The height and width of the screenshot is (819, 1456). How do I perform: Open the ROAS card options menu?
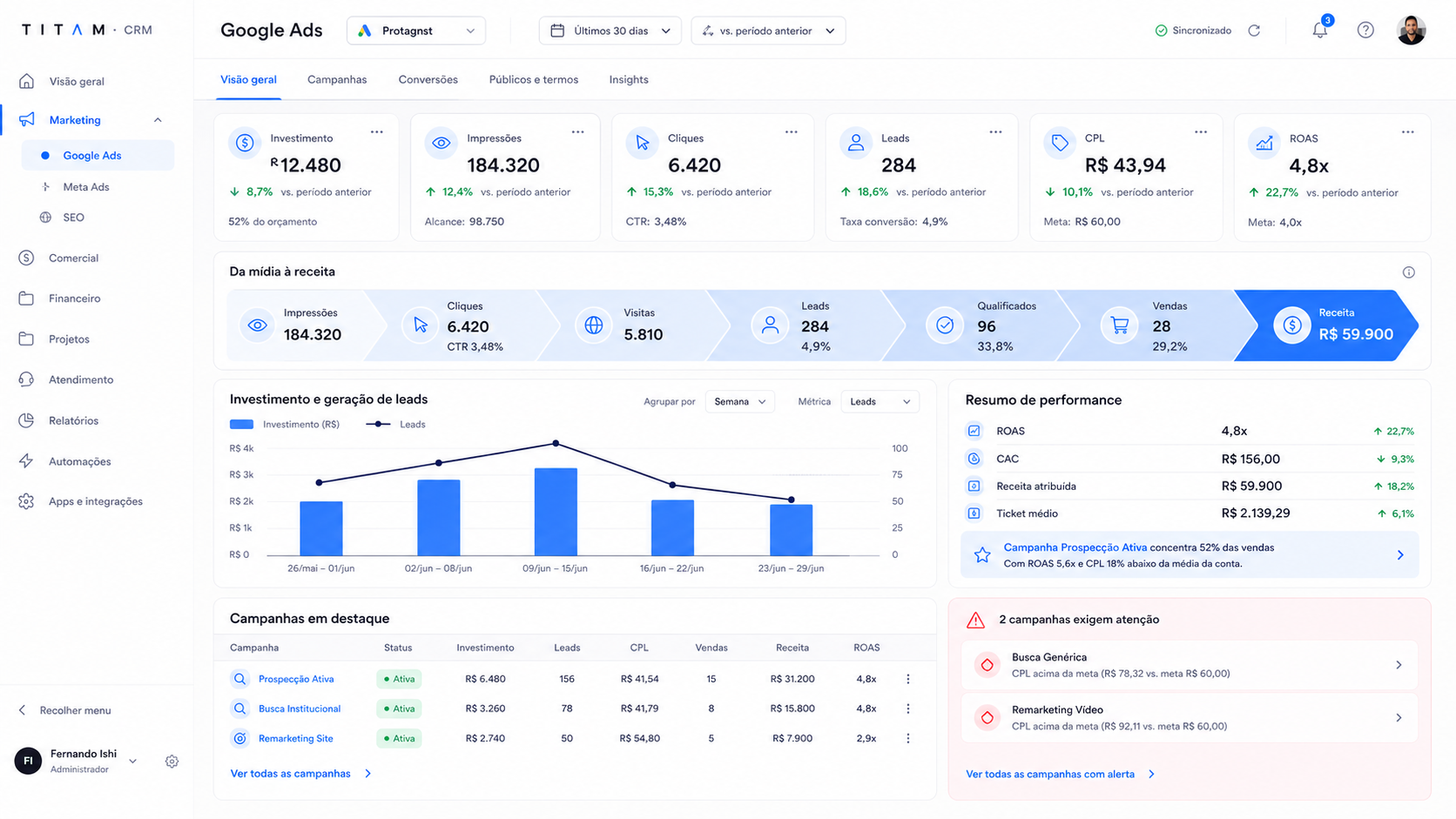(x=1407, y=132)
